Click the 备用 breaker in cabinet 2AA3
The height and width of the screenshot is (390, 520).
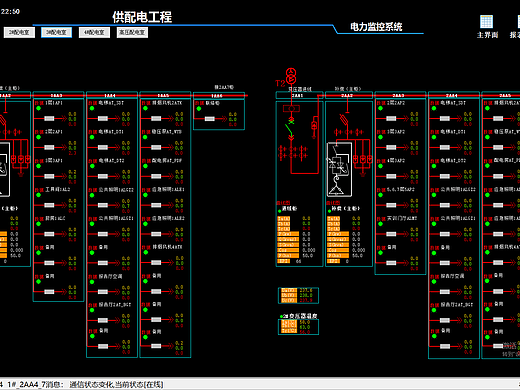click(391, 263)
